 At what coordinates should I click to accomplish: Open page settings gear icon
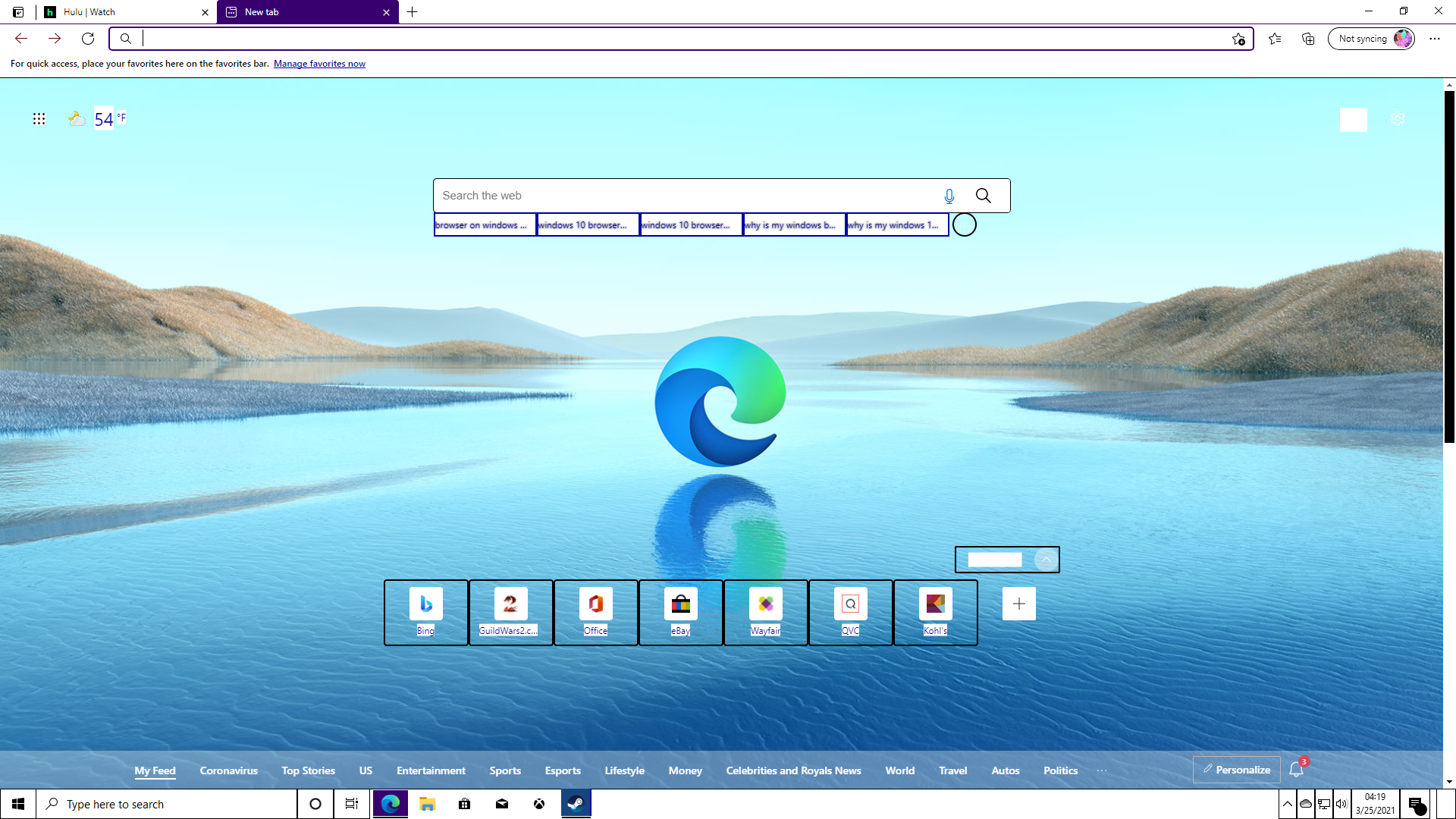click(x=1398, y=118)
